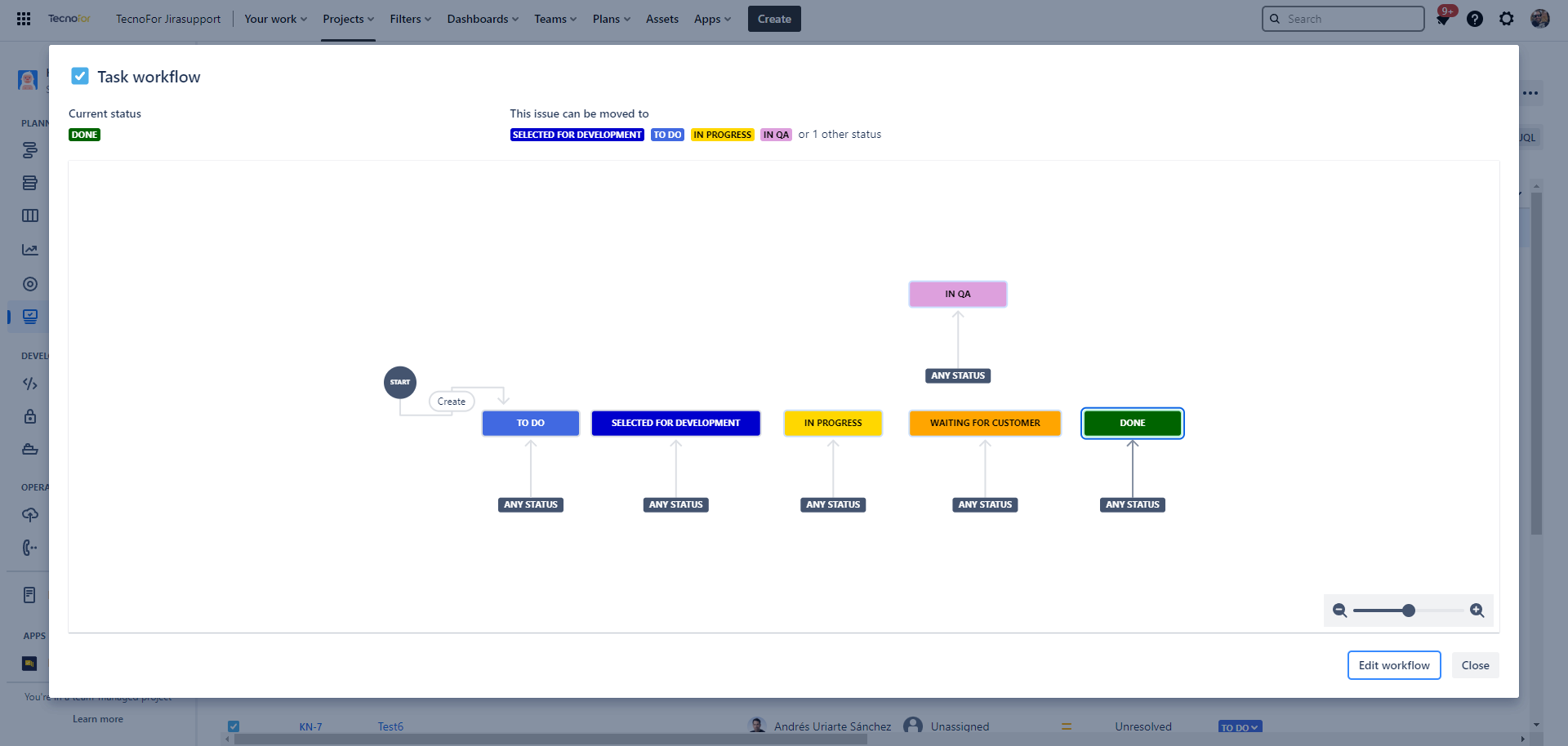Open the settings gear icon
The height and width of the screenshot is (746, 1568).
point(1506,19)
